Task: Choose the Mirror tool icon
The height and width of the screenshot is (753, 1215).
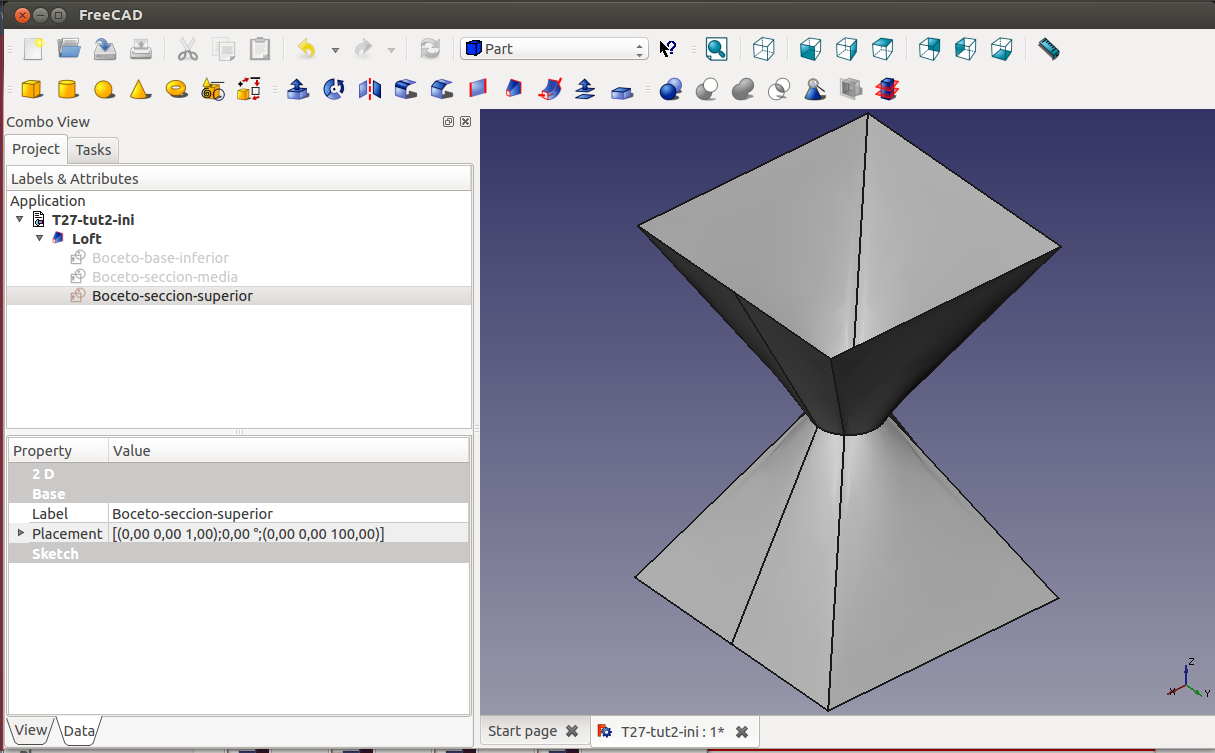Action: coord(370,90)
